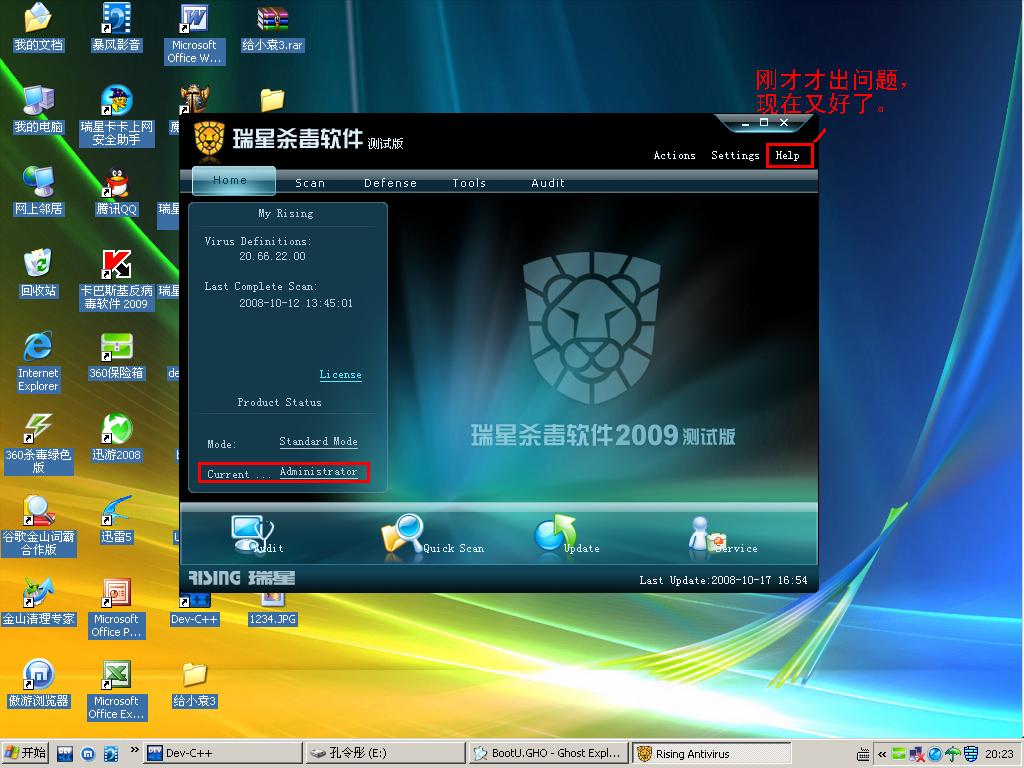This screenshot has height=768, width=1024.
Task: Switch to Dev-C++ taskbar button
Action: point(223,753)
